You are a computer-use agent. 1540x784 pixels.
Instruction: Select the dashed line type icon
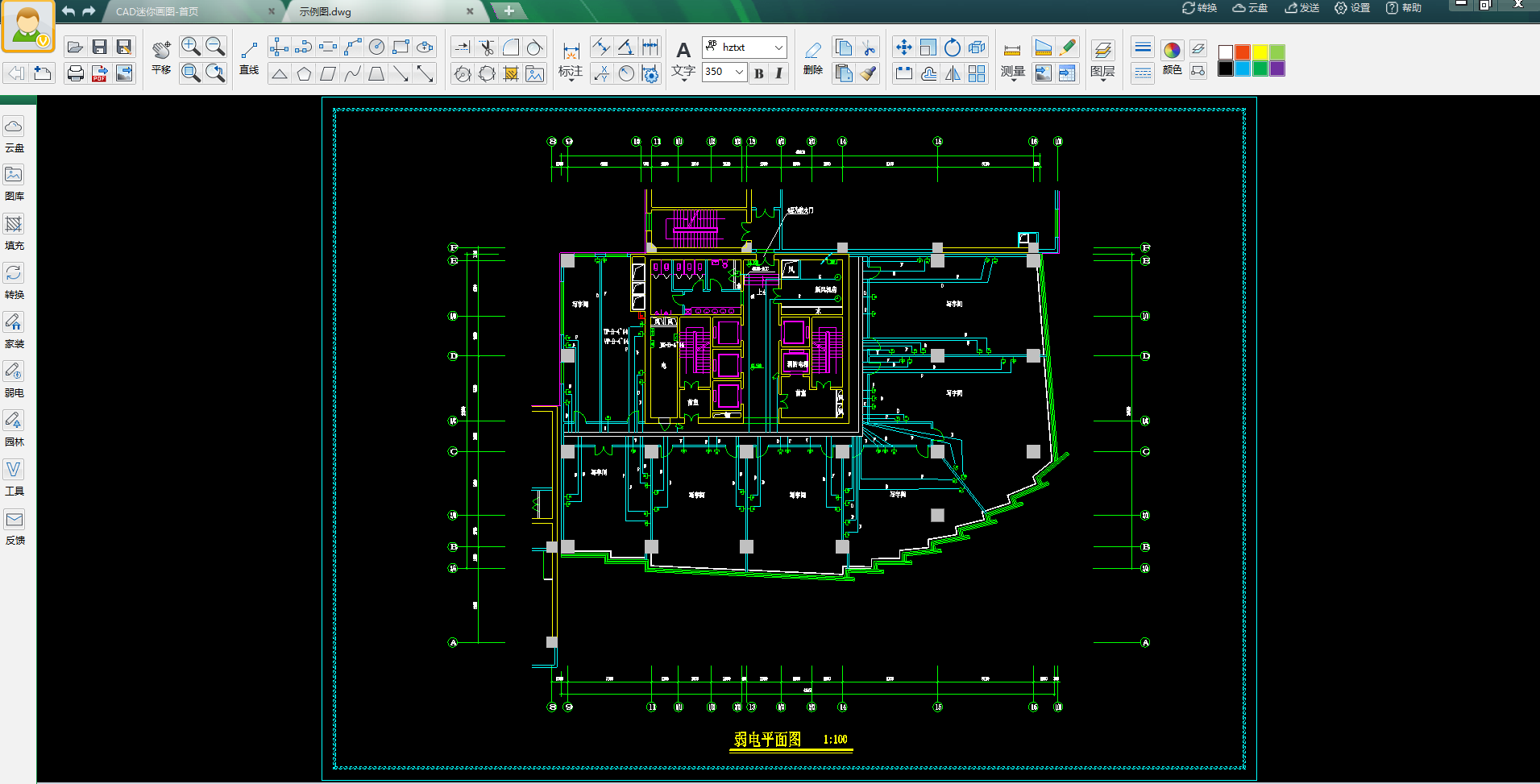coord(1142,73)
